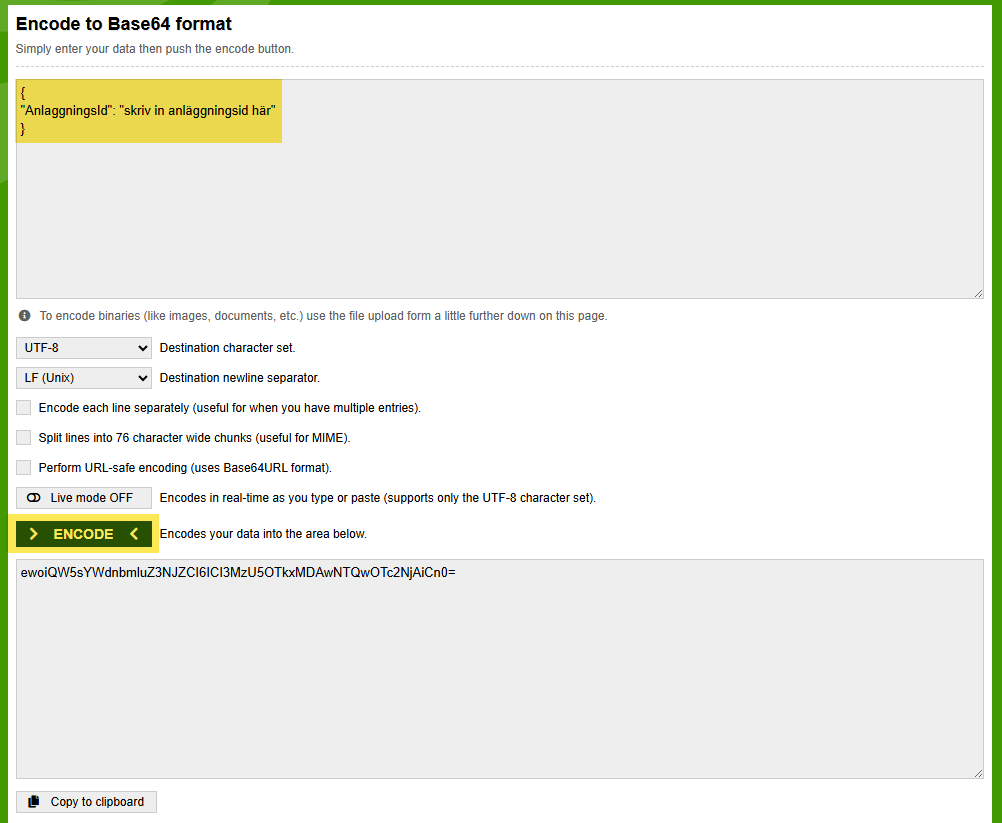Click the switch icon inside Live mode OFF
The height and width of the screenshot is (823, 1002).
34,498
